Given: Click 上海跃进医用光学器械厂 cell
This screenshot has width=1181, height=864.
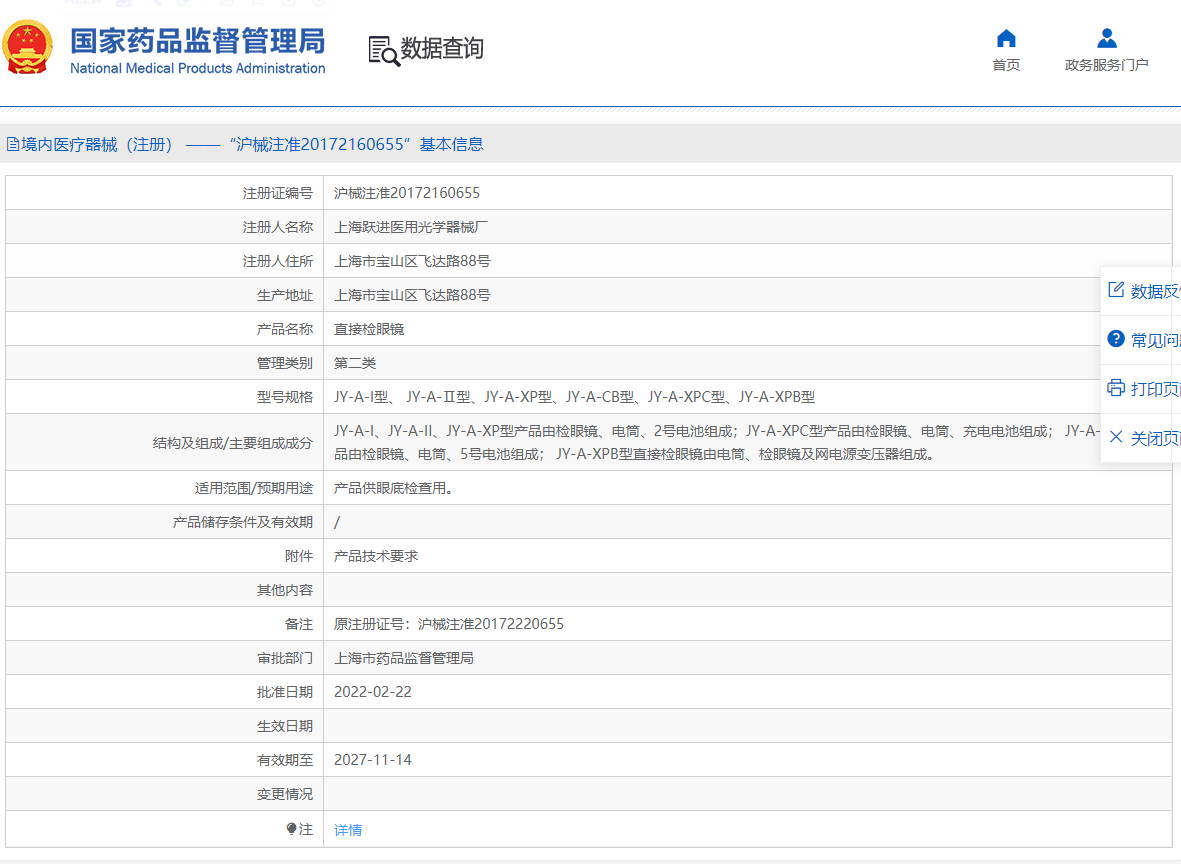Looking at the screenshot, I should [410, 227].
